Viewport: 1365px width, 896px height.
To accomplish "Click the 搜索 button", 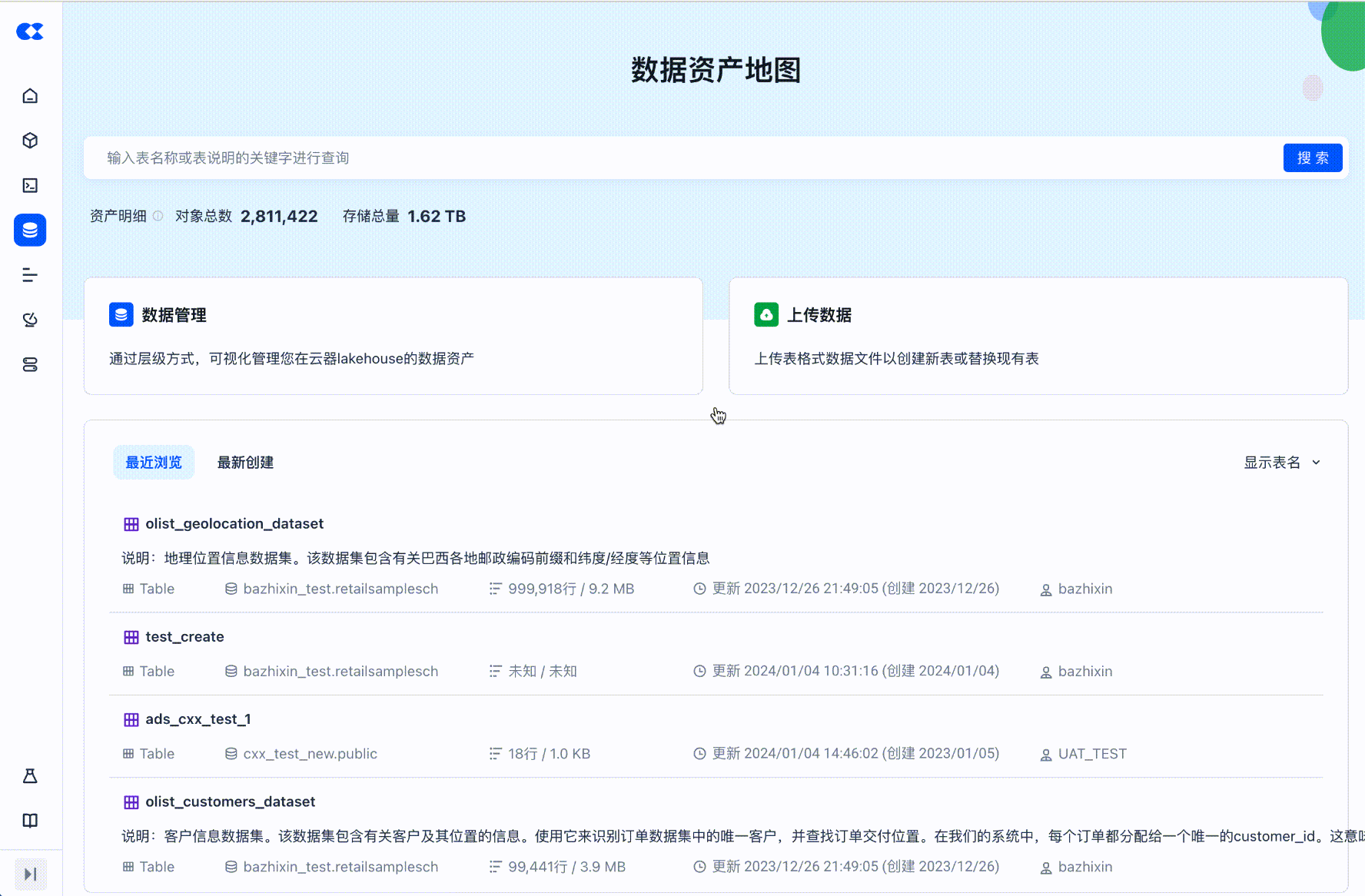I will [1312, 158].
